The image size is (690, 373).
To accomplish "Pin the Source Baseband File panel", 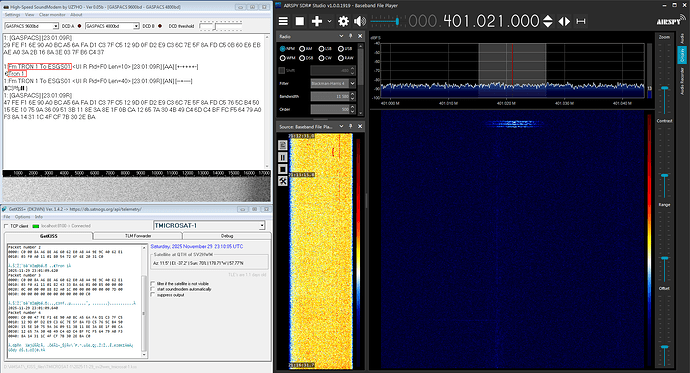I will (x=351, y=126).
